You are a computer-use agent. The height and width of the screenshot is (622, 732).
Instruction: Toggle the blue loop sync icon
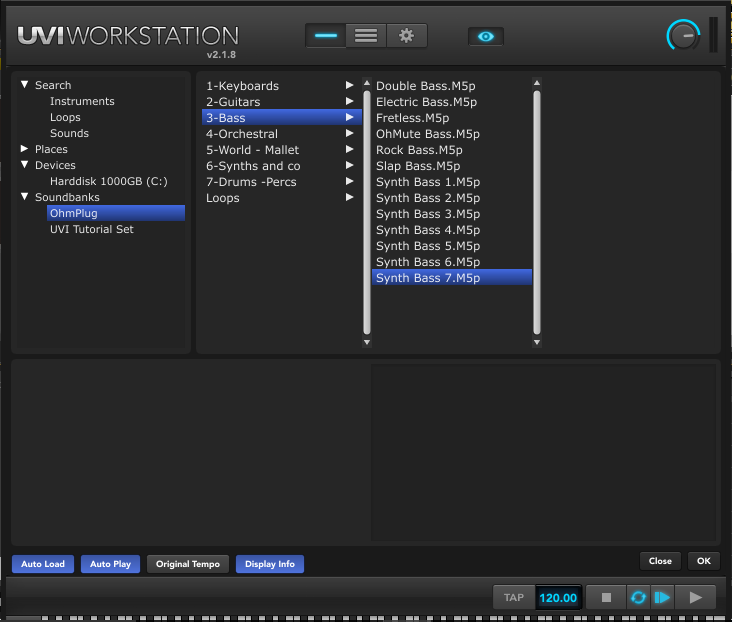(x=638, y=597)
